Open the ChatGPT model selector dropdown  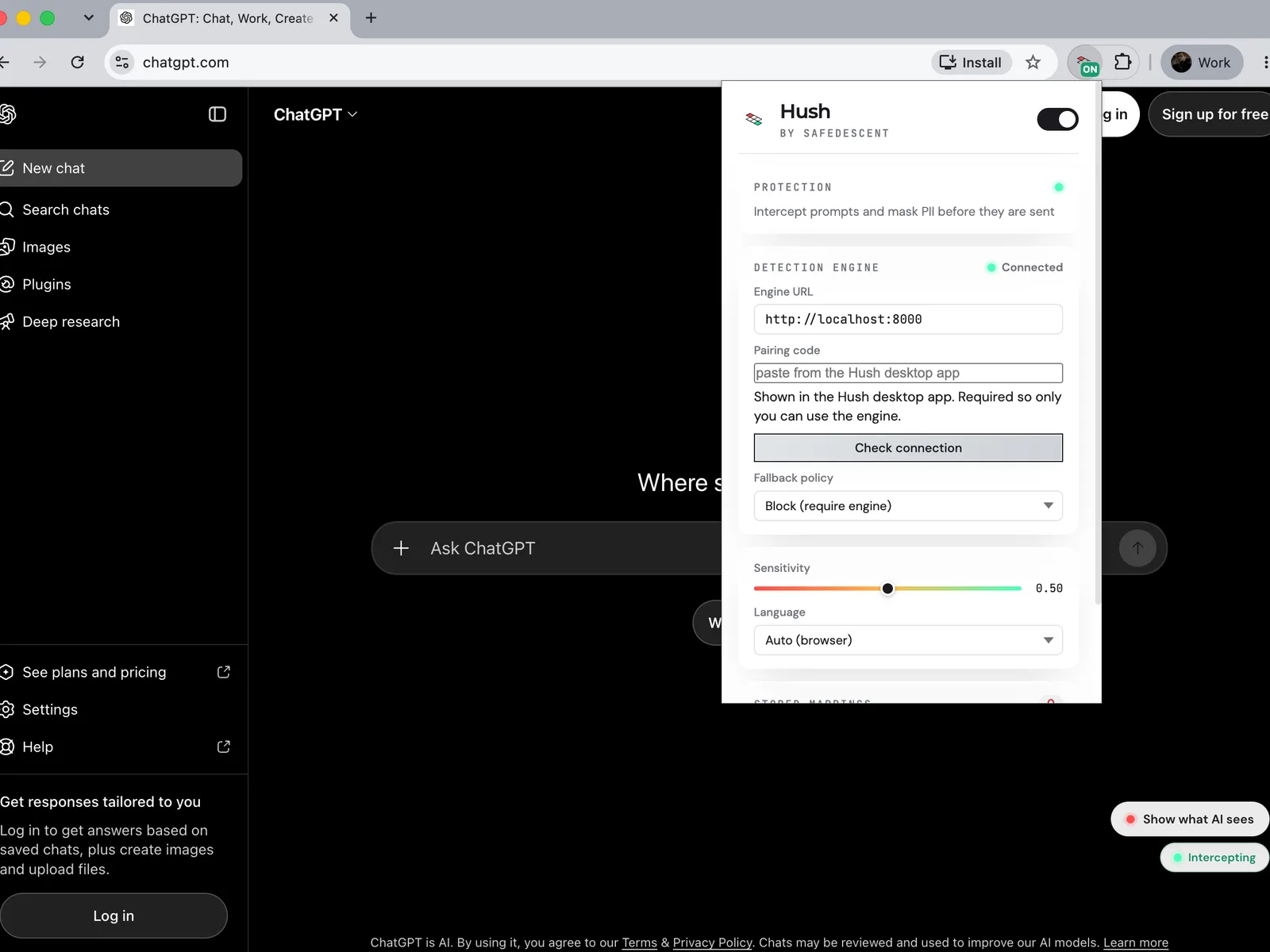(x=315, y=115)
